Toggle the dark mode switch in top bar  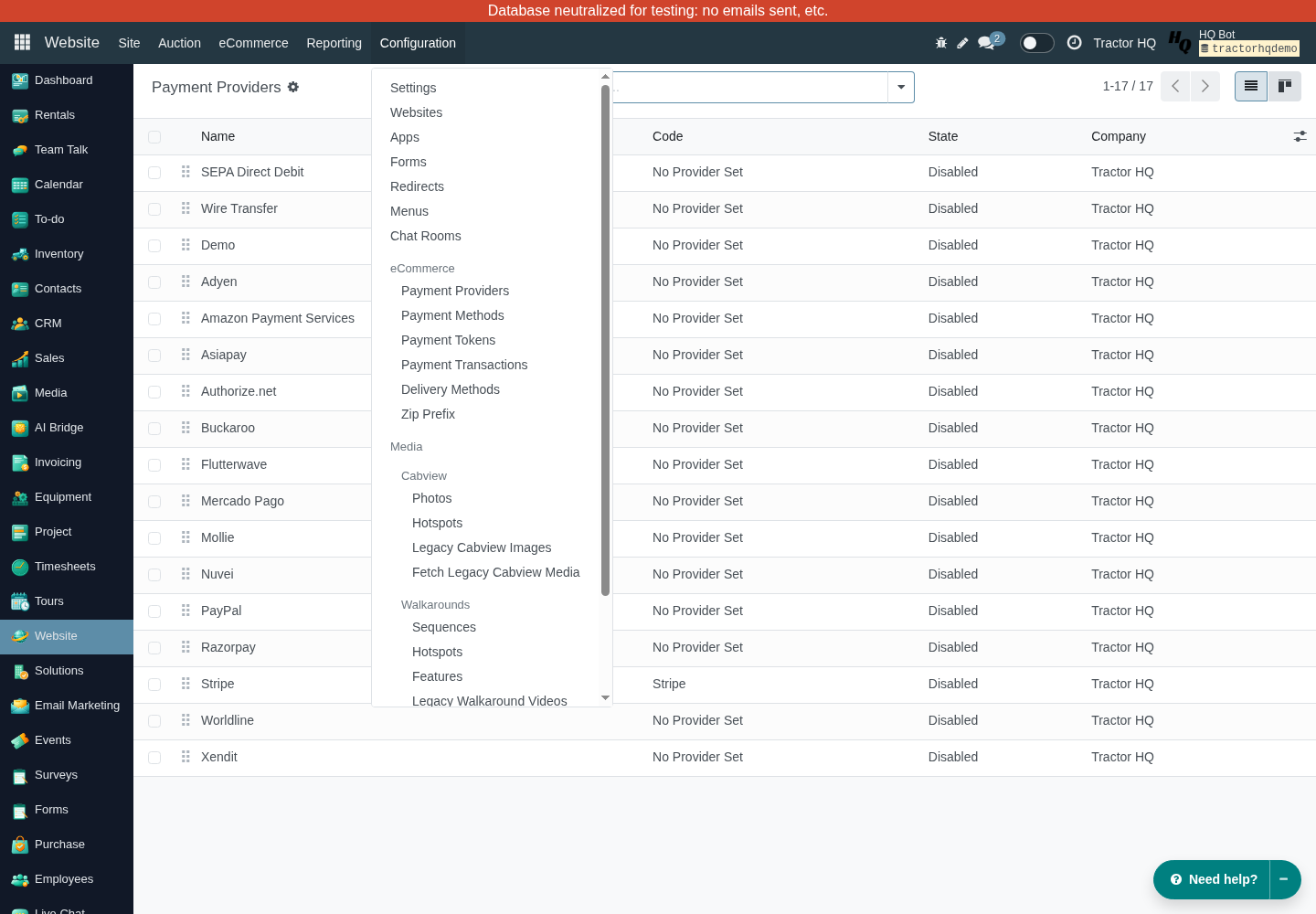click(x=1036, y=43)
